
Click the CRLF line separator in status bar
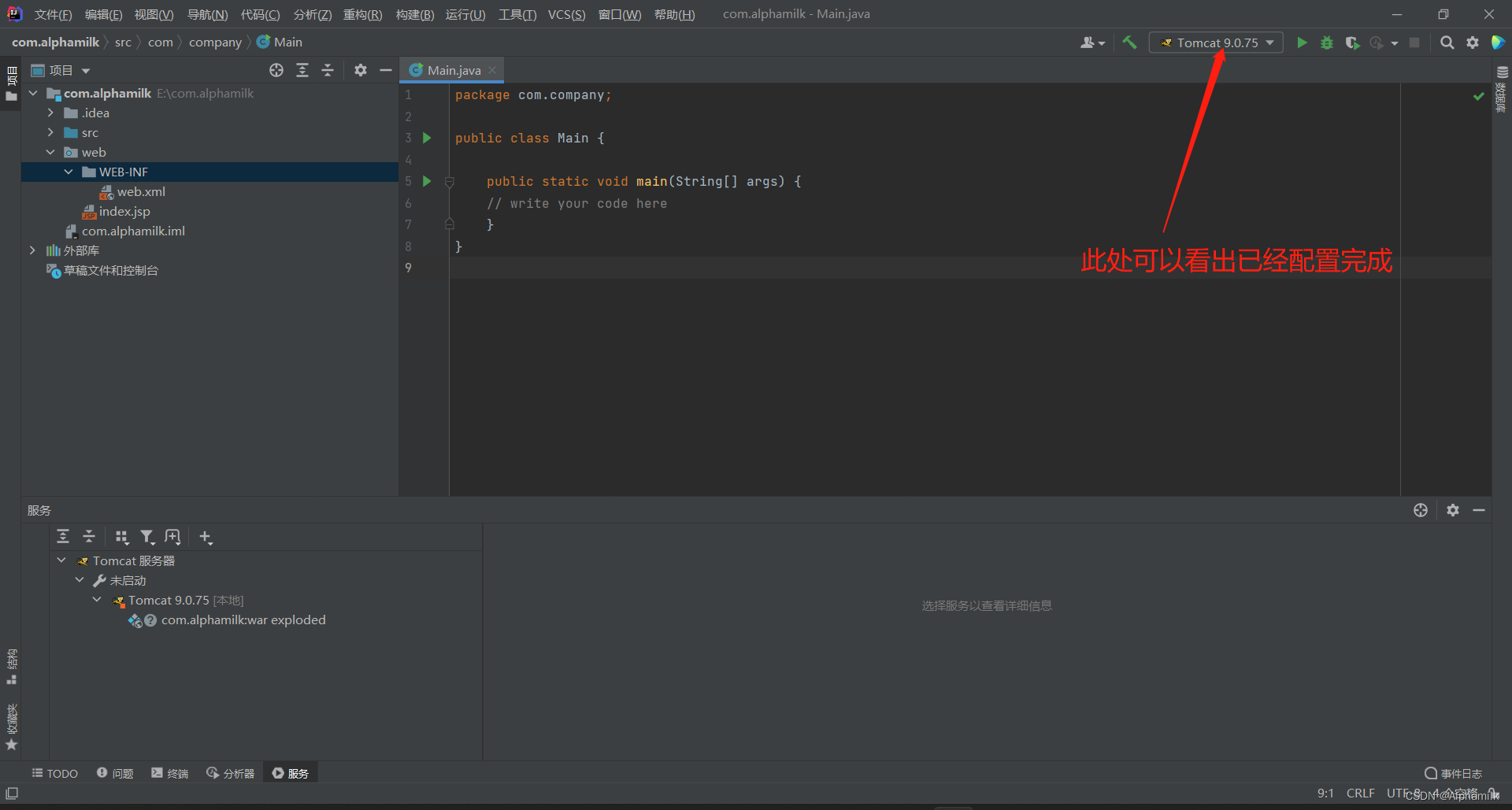click(x=1360, y=793)
